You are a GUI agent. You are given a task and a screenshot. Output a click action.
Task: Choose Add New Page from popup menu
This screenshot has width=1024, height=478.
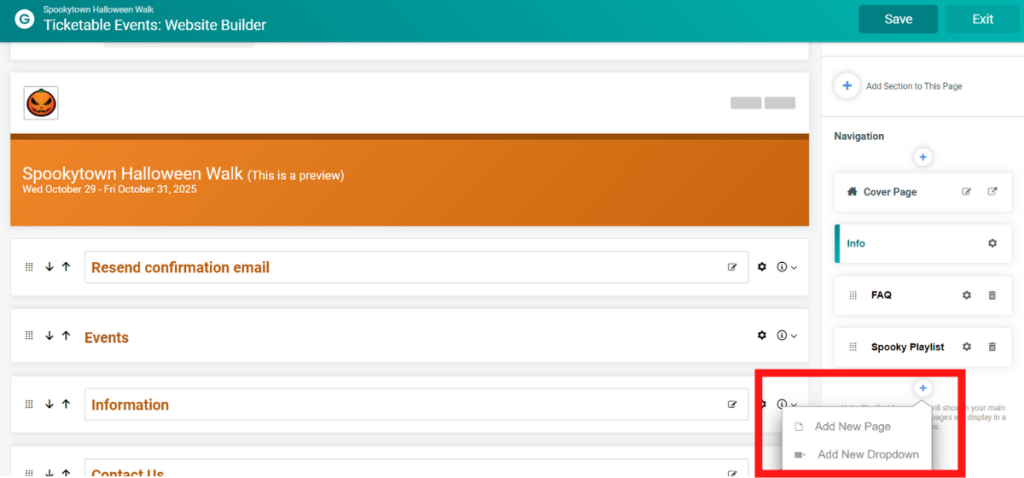coord(852,426)
